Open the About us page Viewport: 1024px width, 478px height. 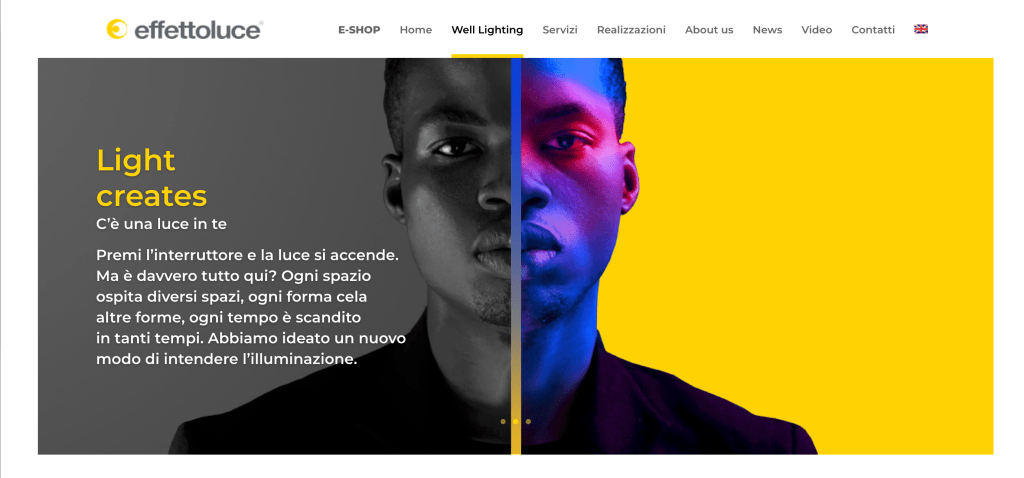click(x=709, y=30)
